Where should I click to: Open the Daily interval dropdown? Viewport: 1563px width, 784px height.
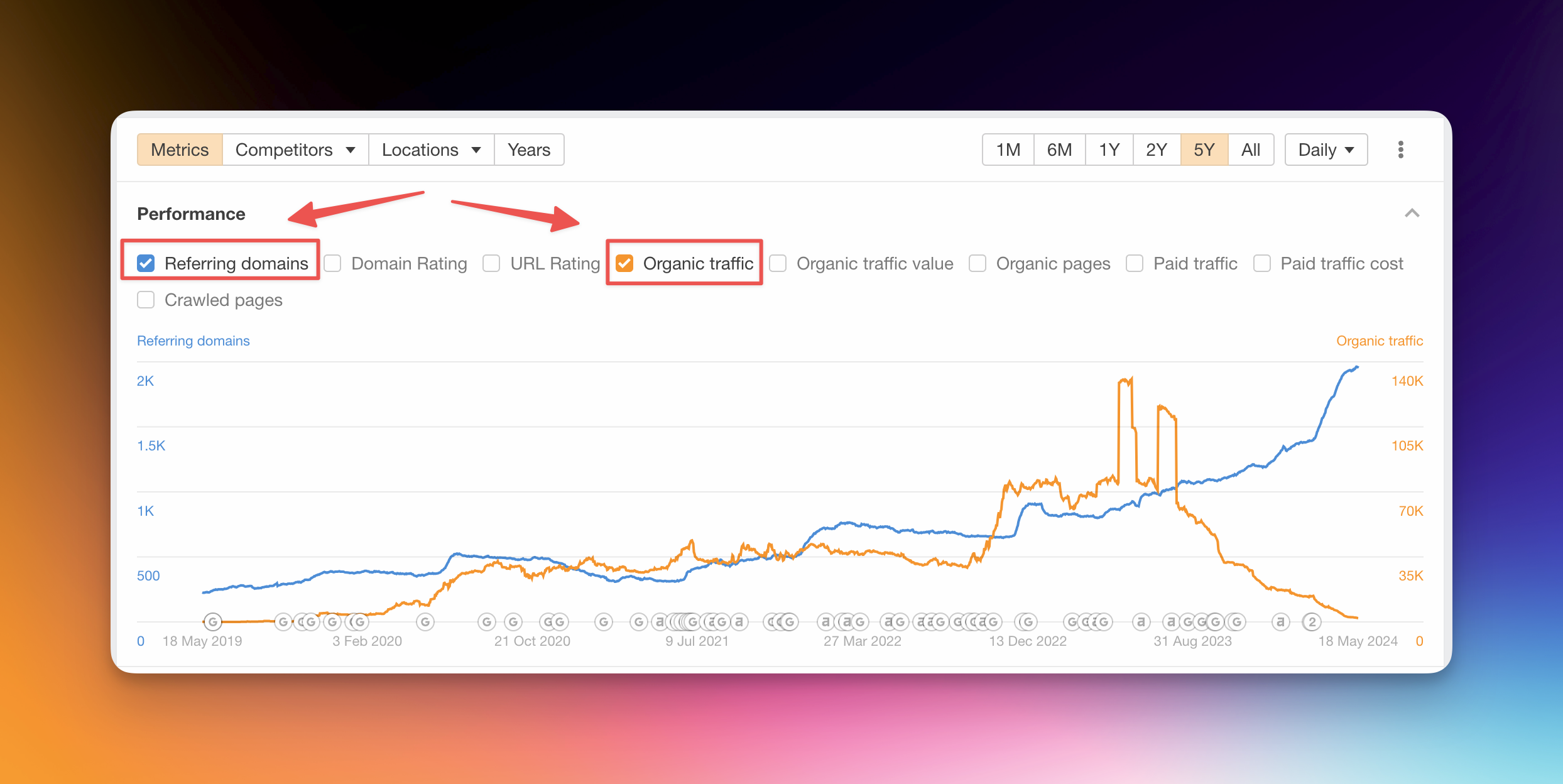tap(1326, 150)
